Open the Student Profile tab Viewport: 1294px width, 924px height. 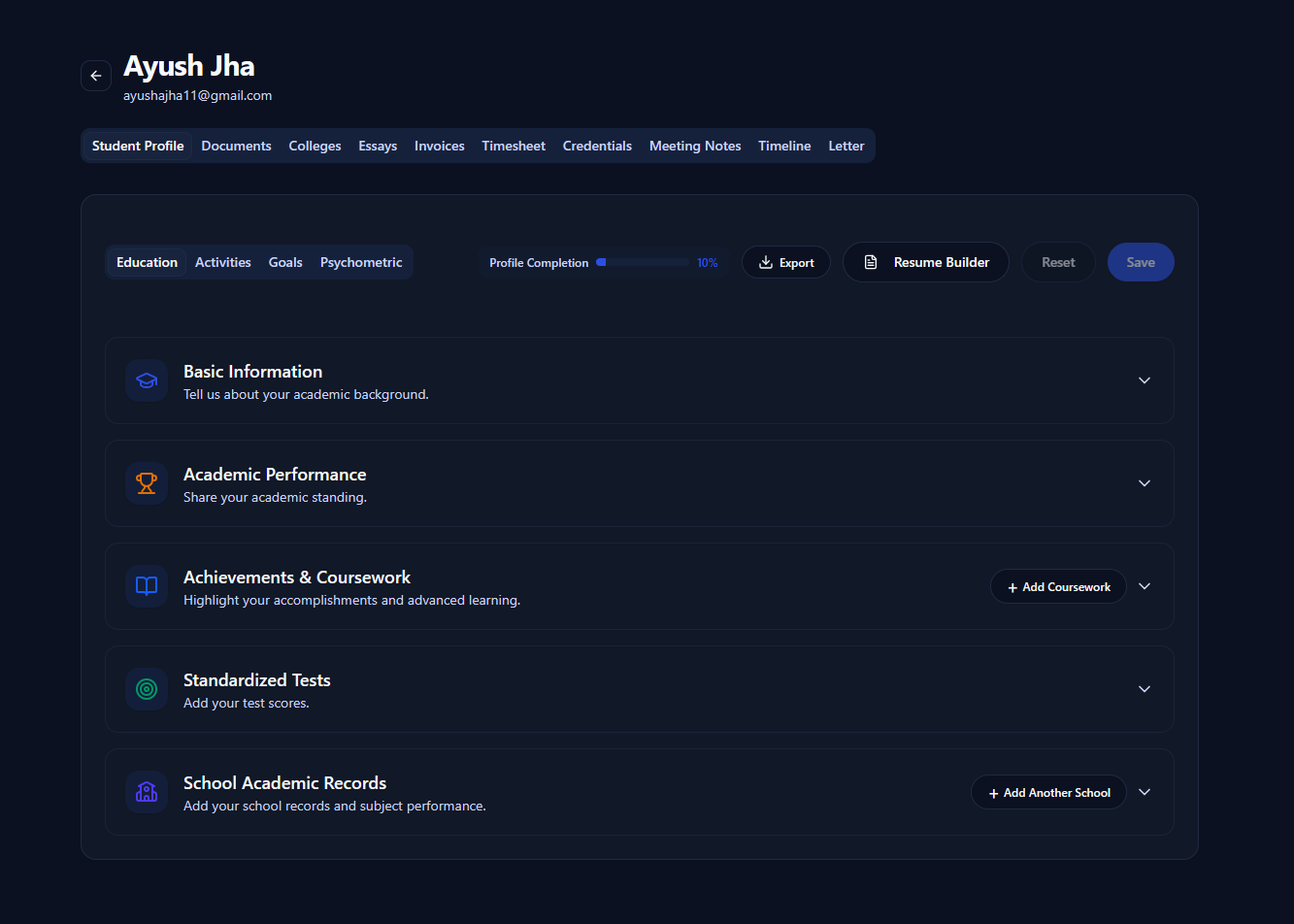pos(138,146)
